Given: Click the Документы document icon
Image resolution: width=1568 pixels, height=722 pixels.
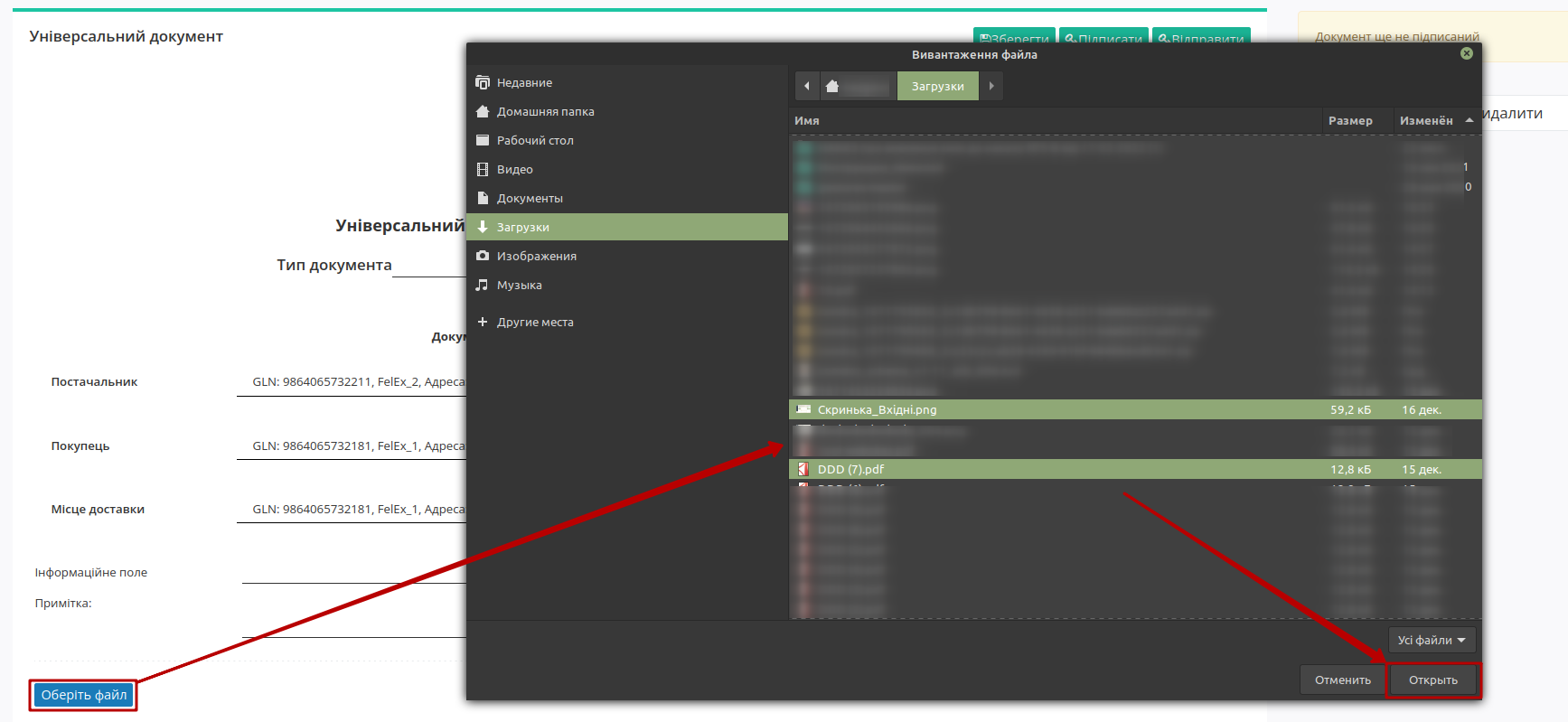Looking at the screenshot, I should coord(483,198).
